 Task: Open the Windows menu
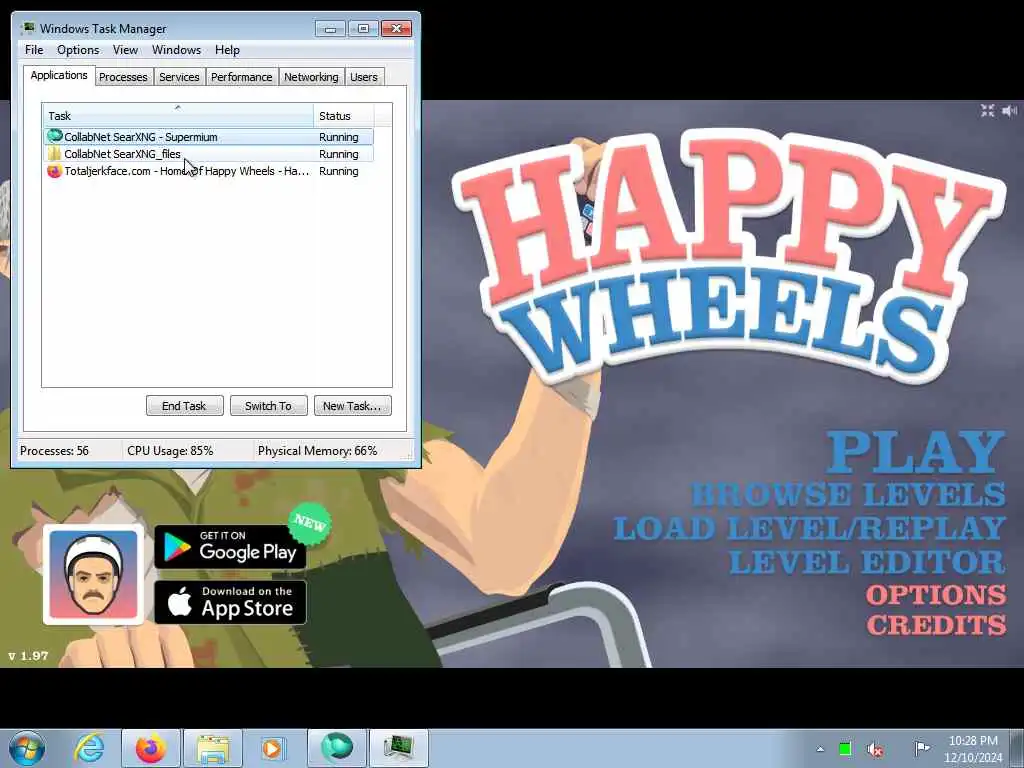pyautogui.click(x=176, y=50)
